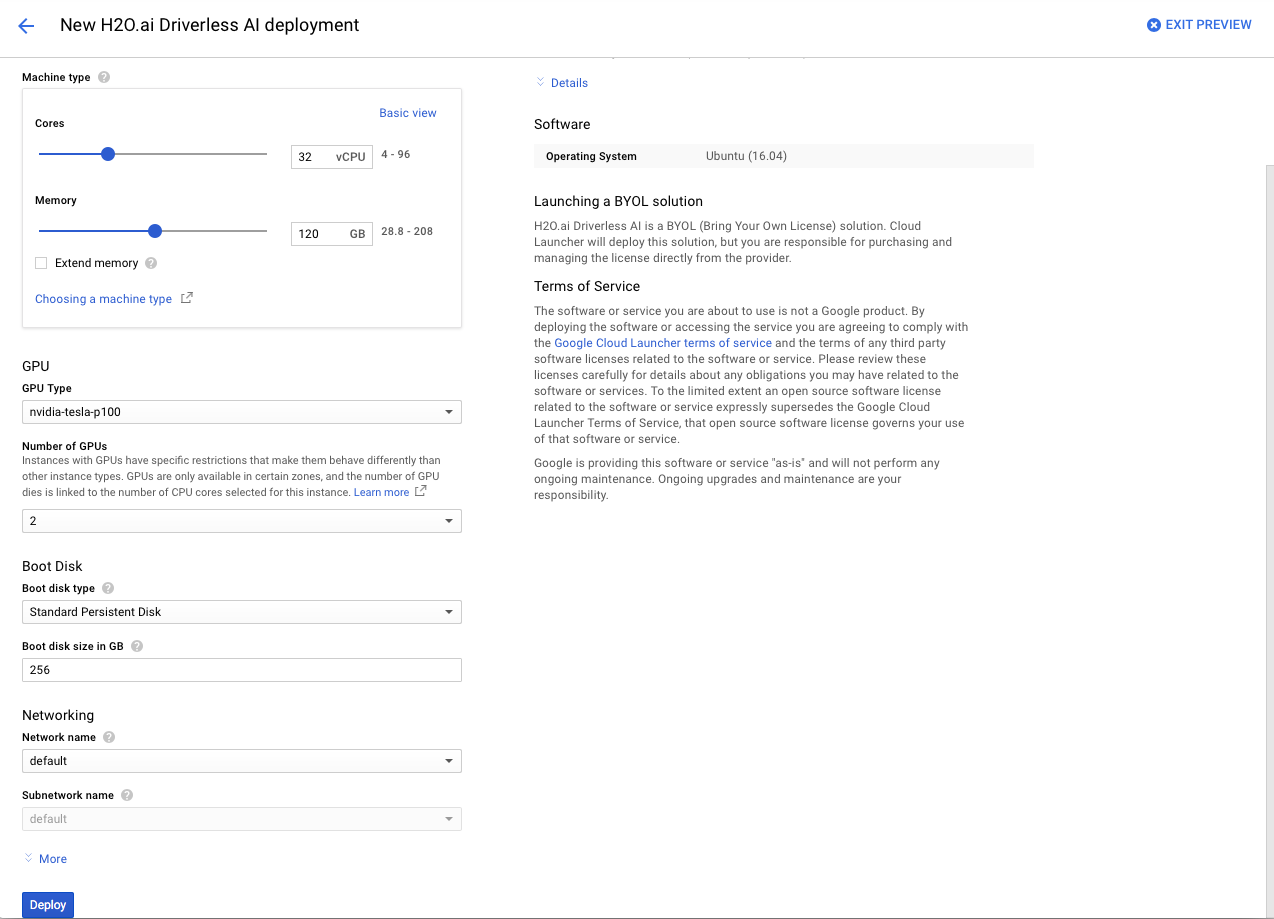Click the Subnetwork name help icon
Image resolution: width=1274 pixels, height=919 pixels.
coord(126,795)
